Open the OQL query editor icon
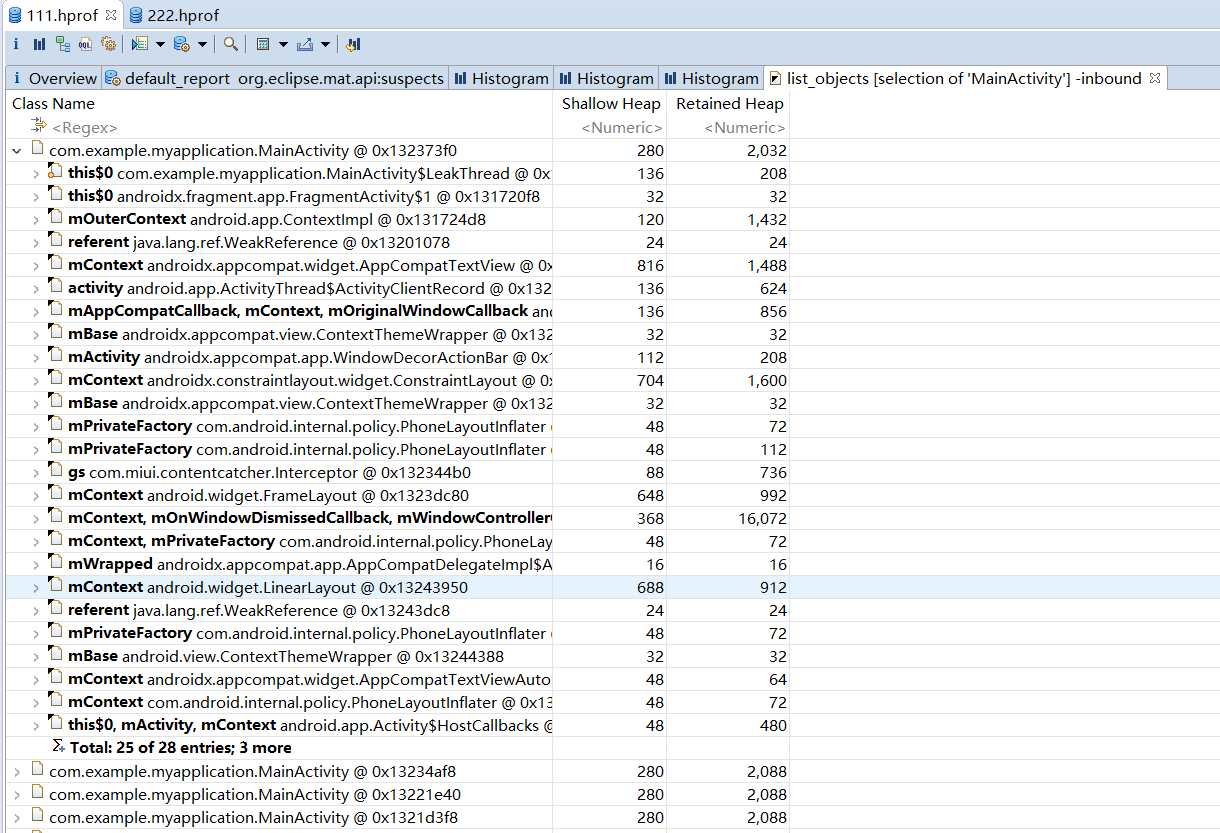Viewport: 1220px width, 833px height. [x=86, y=44]
